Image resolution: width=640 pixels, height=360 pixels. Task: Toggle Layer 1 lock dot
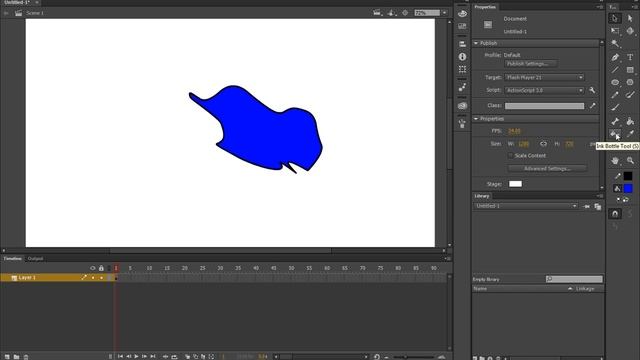tap(101, 278)
